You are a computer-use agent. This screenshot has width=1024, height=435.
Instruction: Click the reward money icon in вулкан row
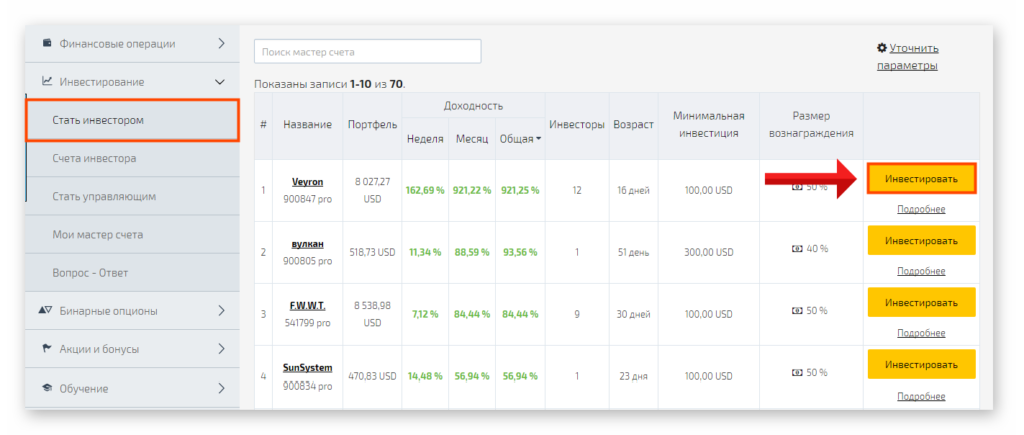coord(797,249)
